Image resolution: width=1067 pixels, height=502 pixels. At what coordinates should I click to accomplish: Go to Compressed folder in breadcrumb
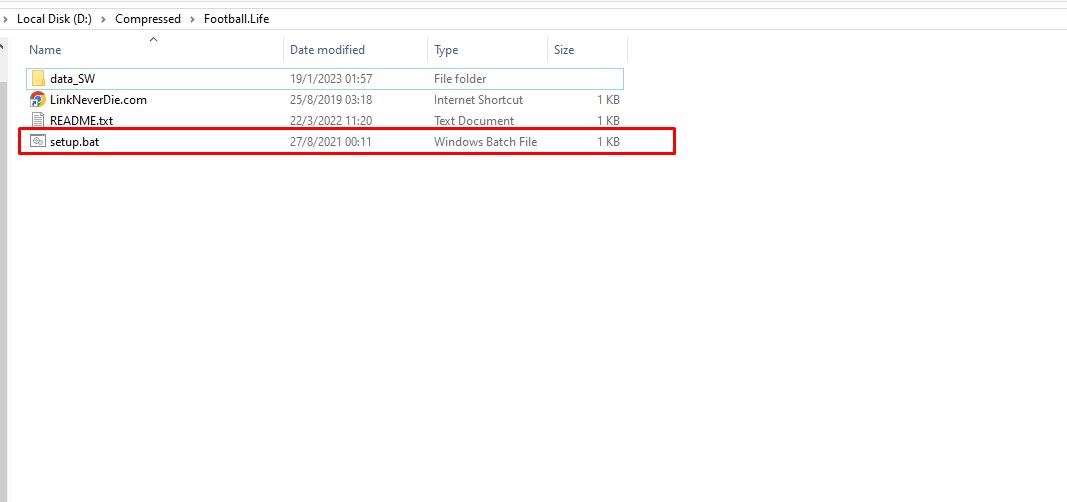tap(148, 19)
